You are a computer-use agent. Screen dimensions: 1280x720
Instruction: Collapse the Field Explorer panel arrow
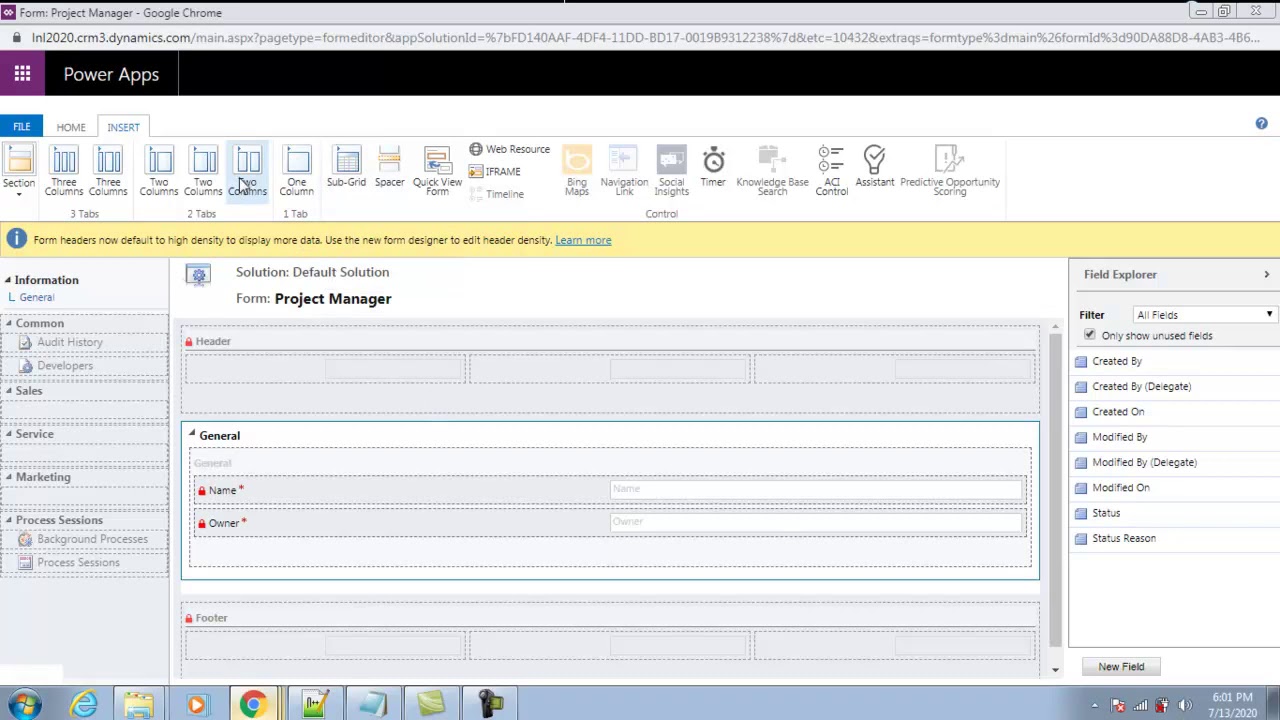[1266, 274]
